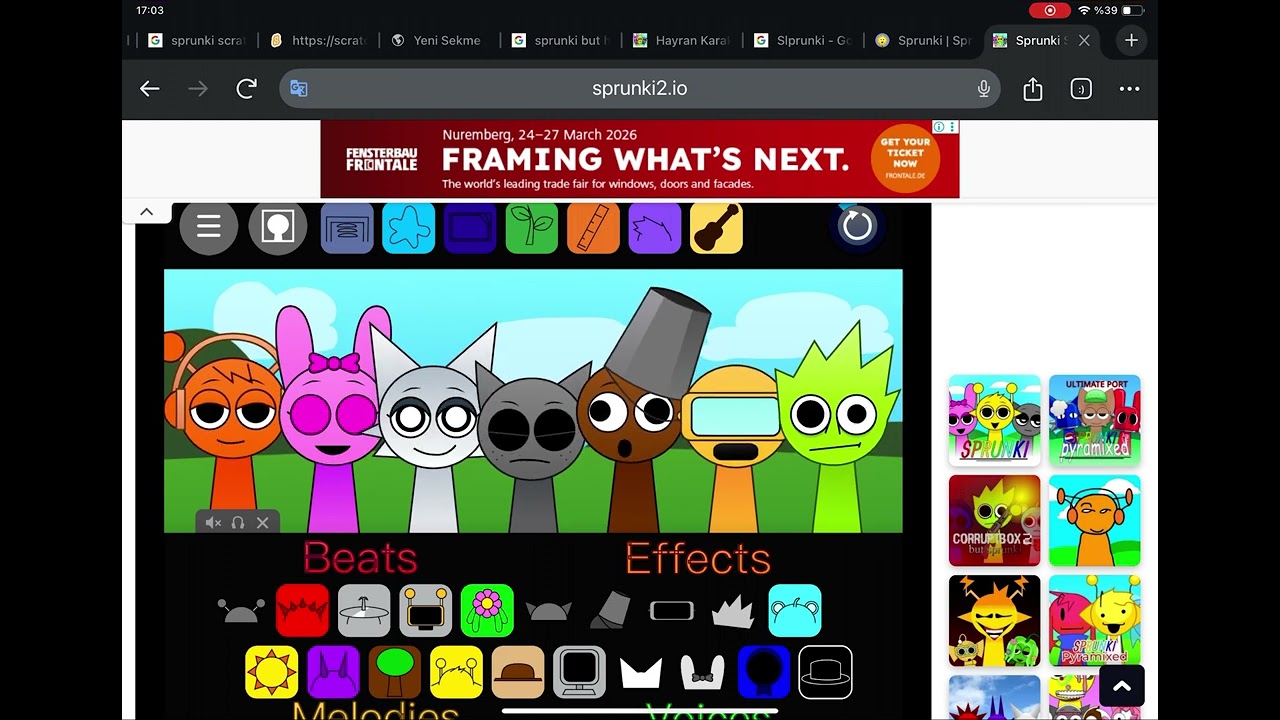Select the green plant sprout icon
The width and height of the screenshot is (1280, 720).
(x=531, y=228)
